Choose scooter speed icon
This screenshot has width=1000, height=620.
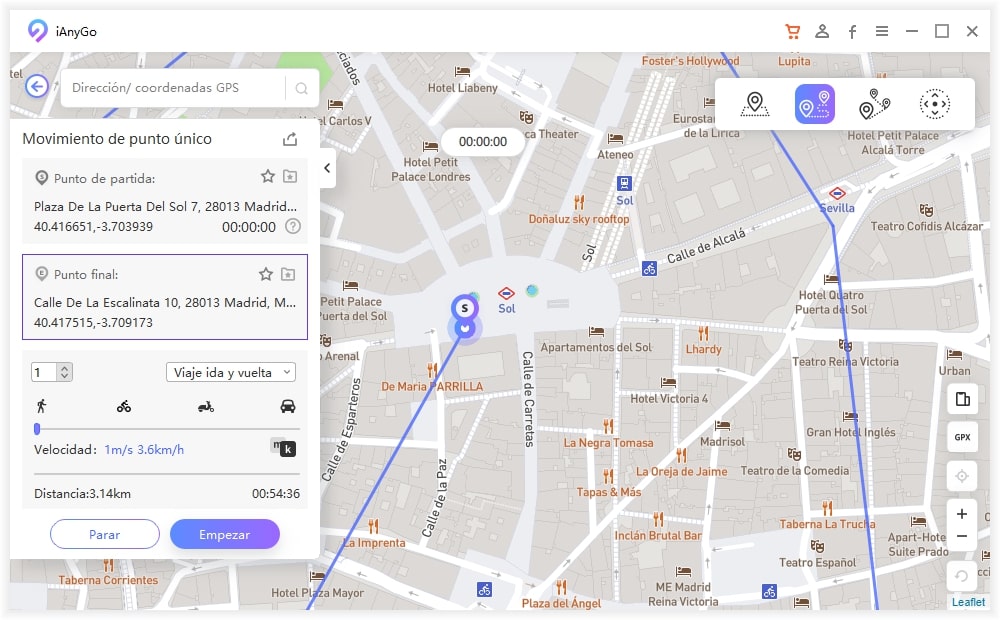(x=205, y=406)
